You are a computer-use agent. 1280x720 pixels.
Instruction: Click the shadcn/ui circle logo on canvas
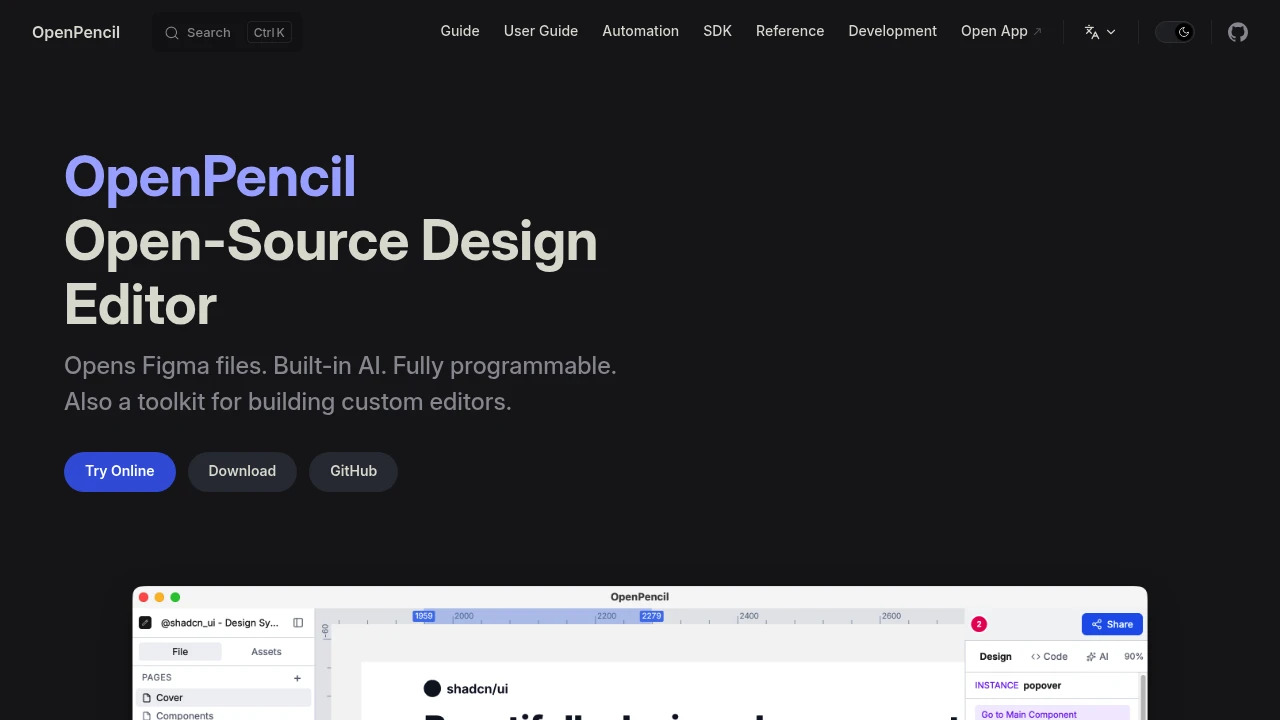click(x=432, y=688)
